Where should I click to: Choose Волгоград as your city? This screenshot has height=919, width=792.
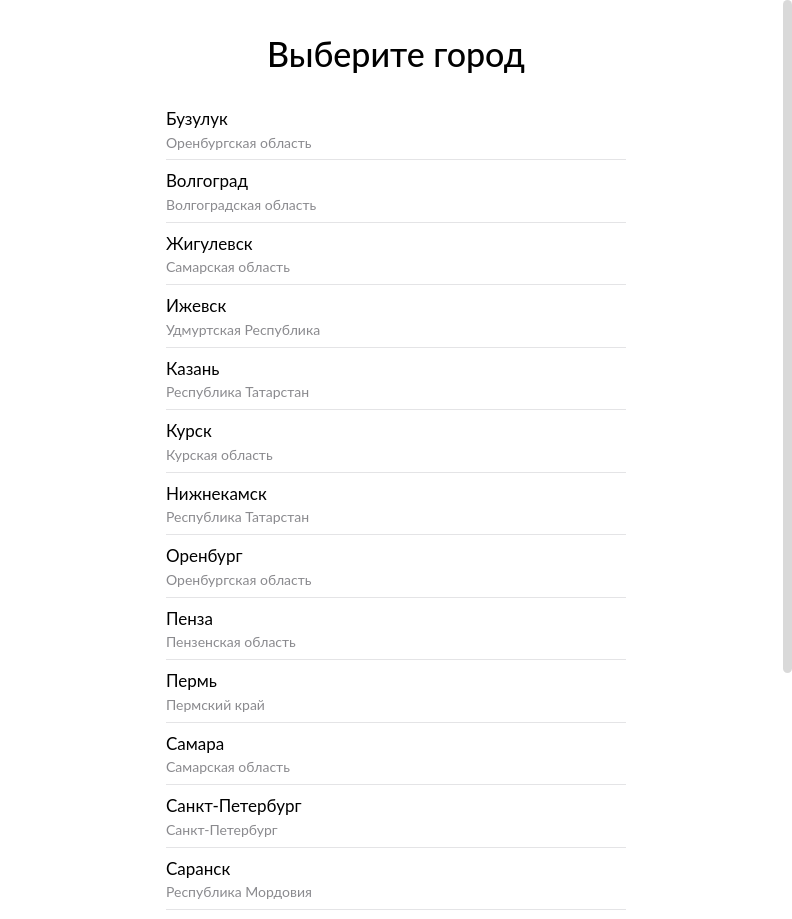coord(207,181)
